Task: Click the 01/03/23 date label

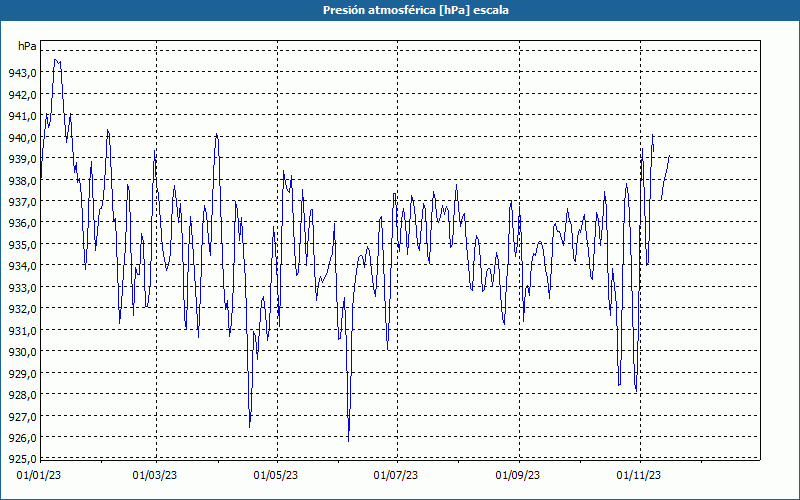Action: 155,476
